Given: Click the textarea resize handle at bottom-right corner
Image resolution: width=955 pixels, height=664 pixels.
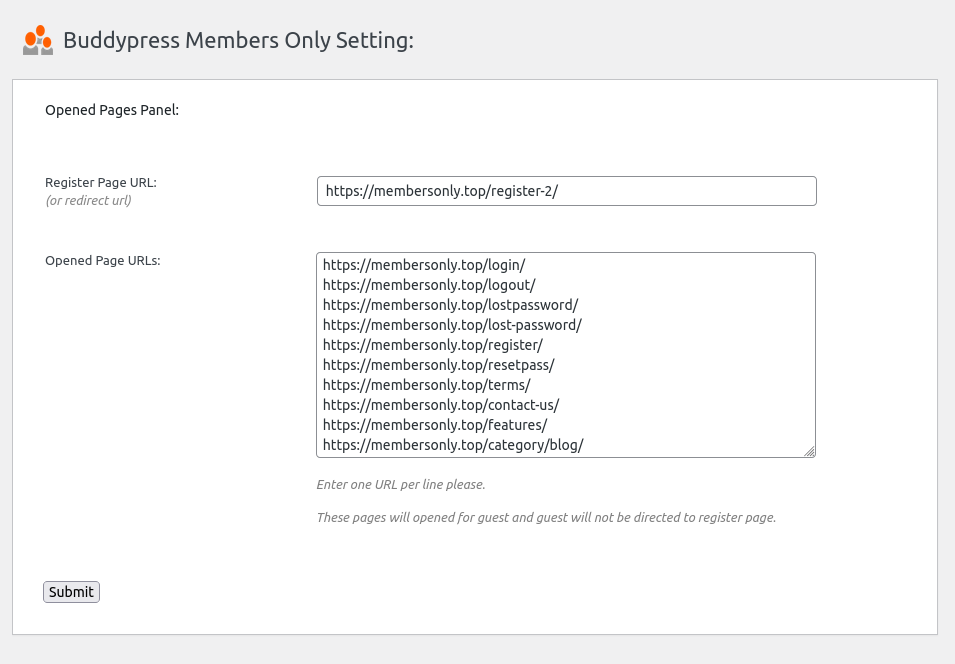Looking at the screenshot, I should tap(810, 450).
